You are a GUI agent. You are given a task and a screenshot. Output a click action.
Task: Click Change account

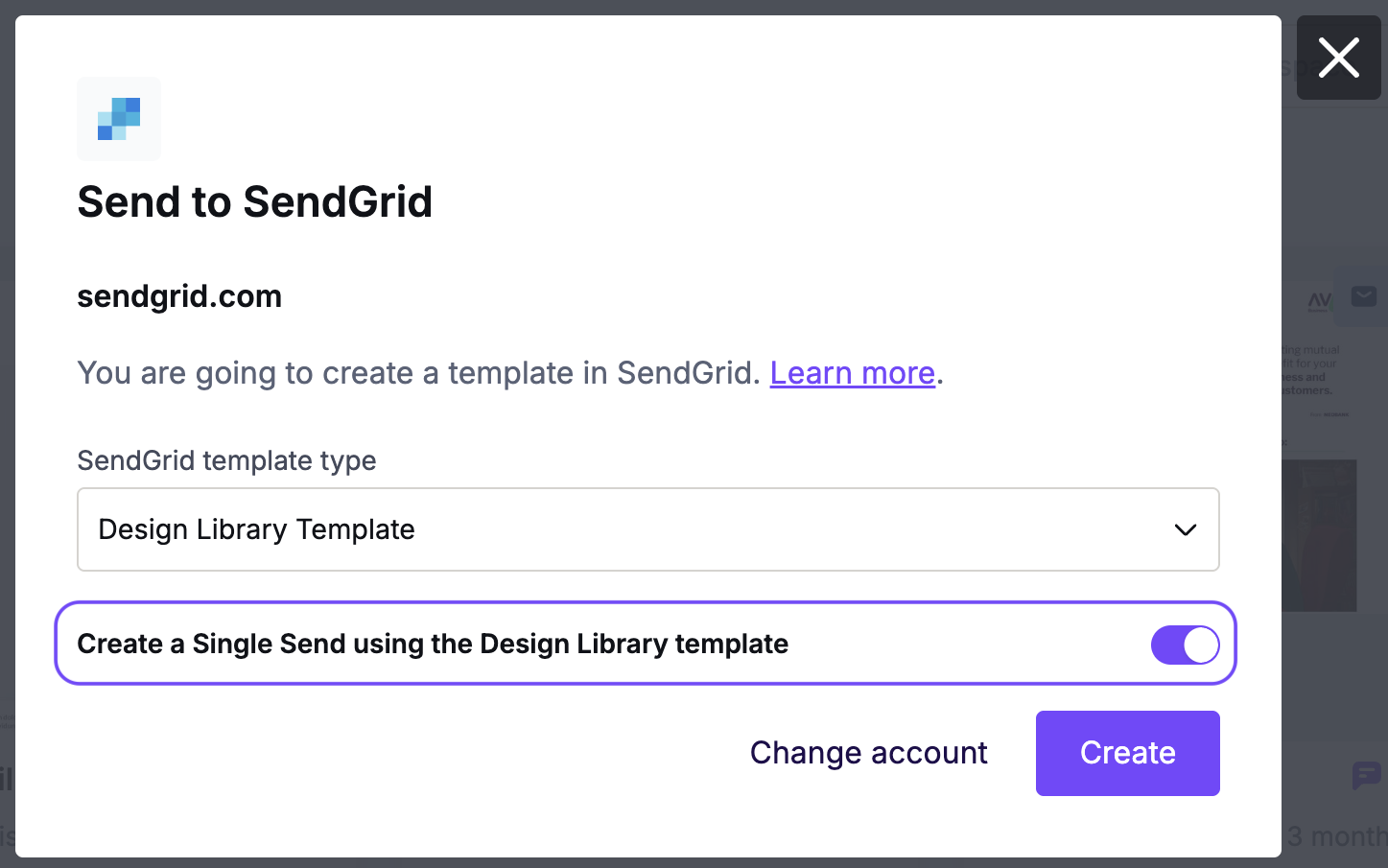click(x=869, y=753)
